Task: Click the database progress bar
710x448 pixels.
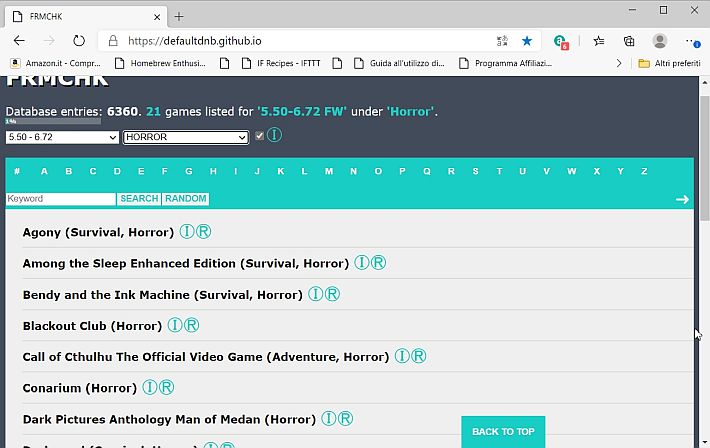Action: point(53,121)
